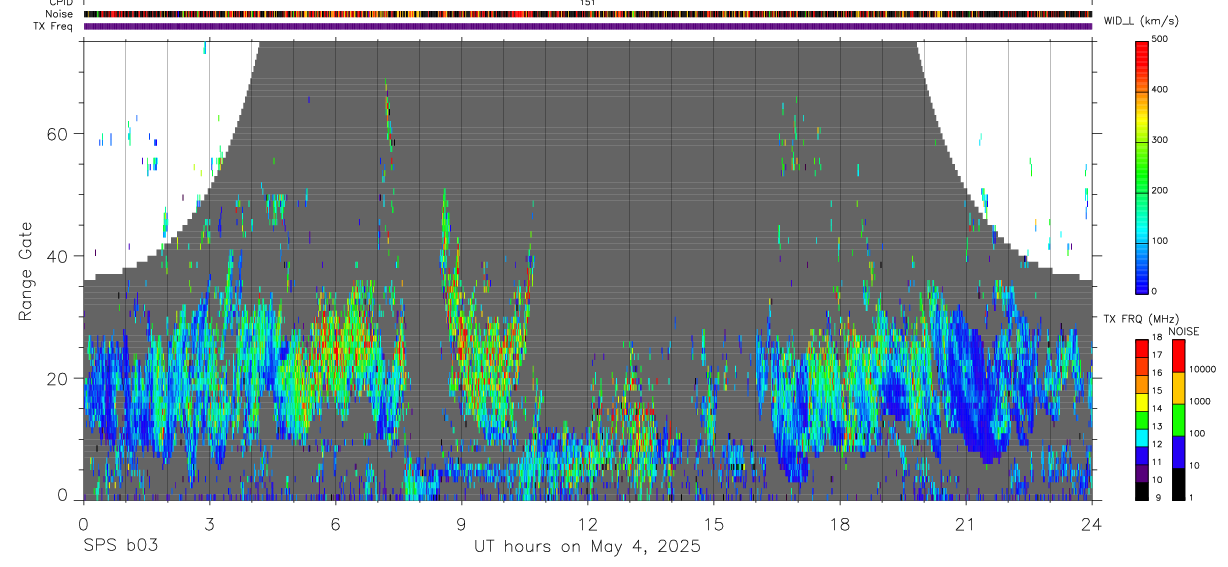1228x567 pixels.
Task: Click the 6 tick on UT hours axis
Action: point(335,523)
